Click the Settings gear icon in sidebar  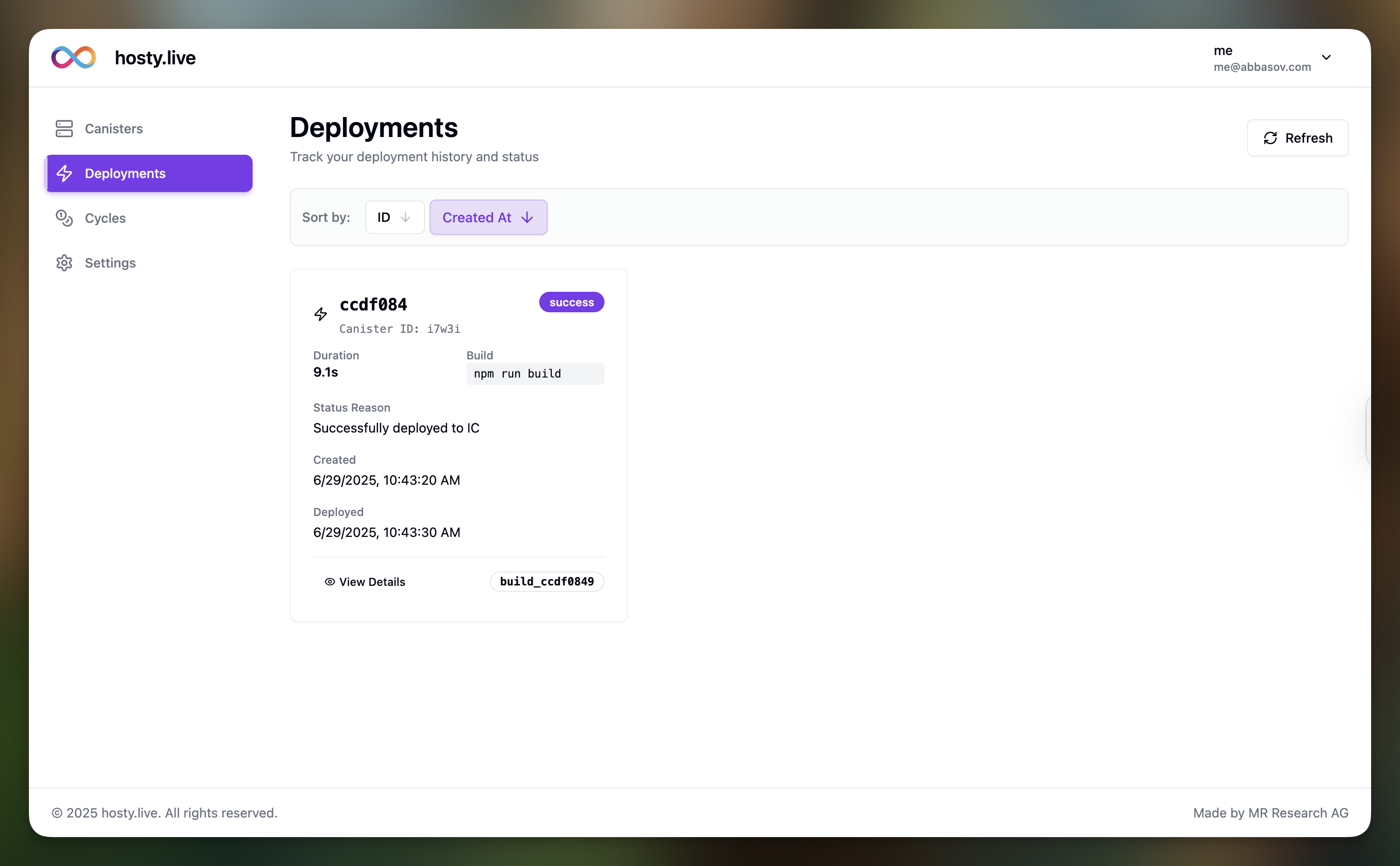64,263
